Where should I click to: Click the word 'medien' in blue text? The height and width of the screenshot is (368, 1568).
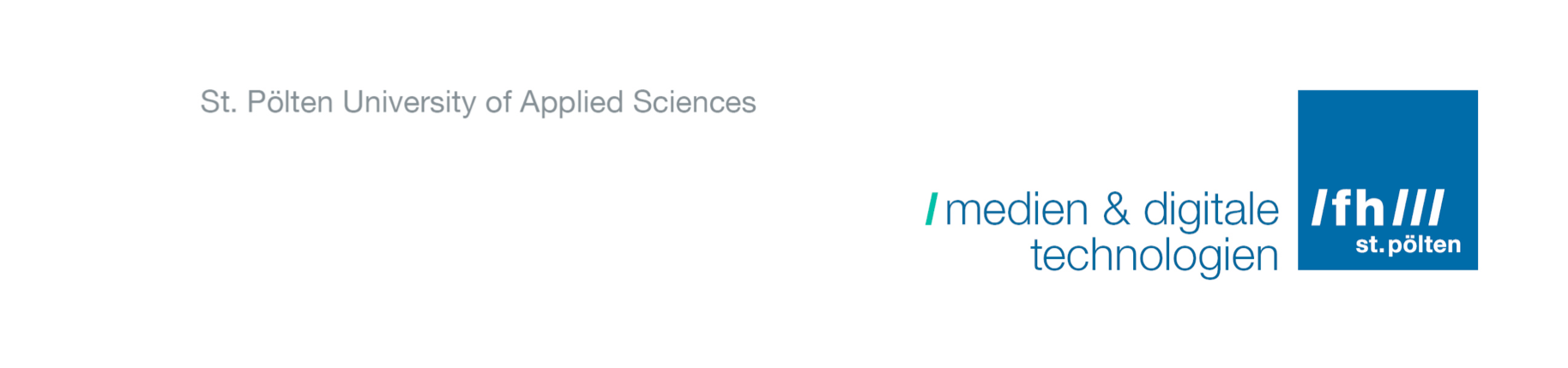[1016, 210]
